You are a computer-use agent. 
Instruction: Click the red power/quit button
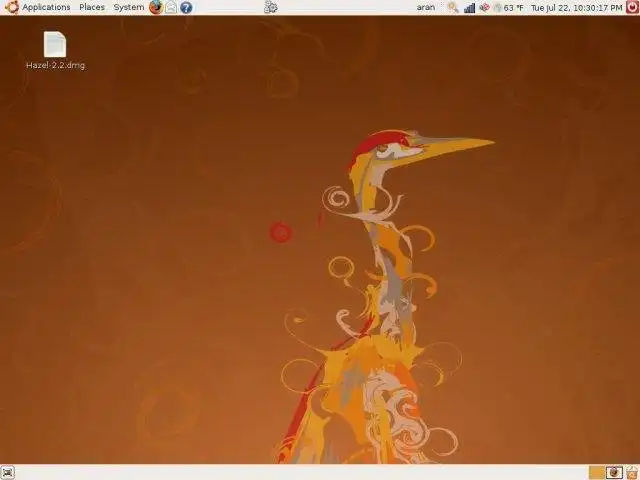pyautogui.click(x=632, y=7)
